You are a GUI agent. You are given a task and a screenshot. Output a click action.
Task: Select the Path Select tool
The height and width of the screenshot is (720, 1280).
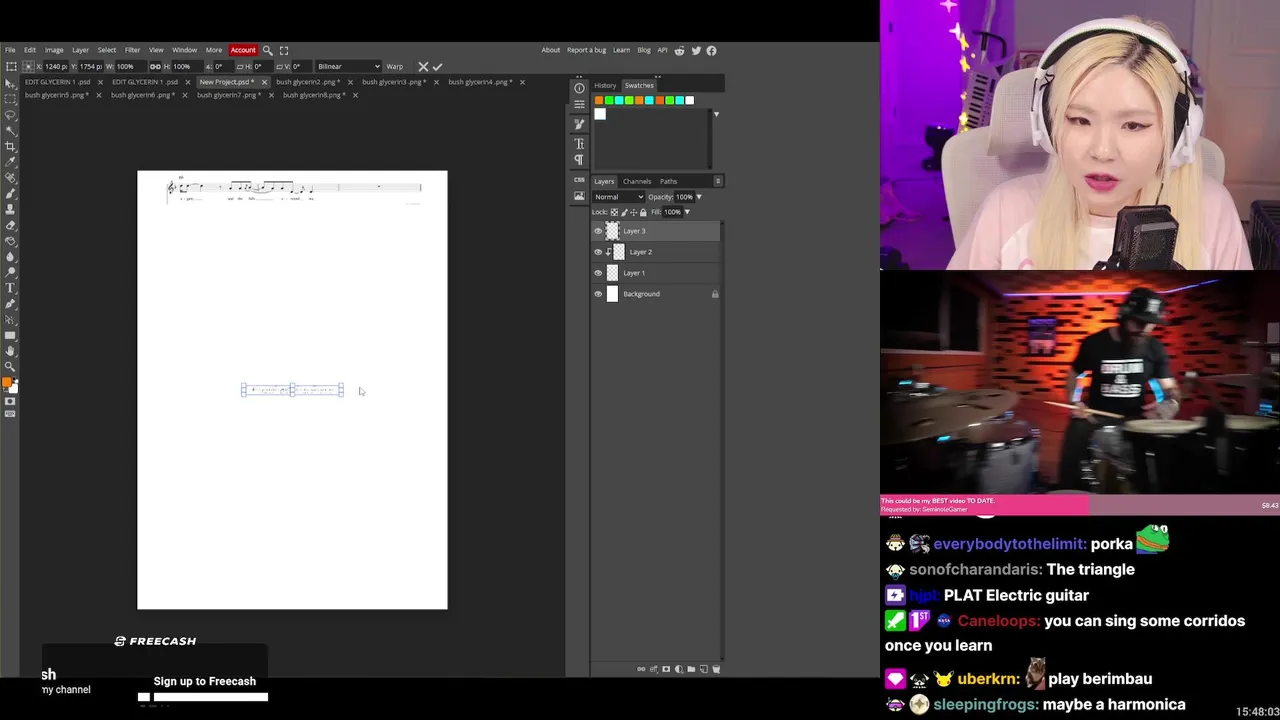[x=10, y=320]
